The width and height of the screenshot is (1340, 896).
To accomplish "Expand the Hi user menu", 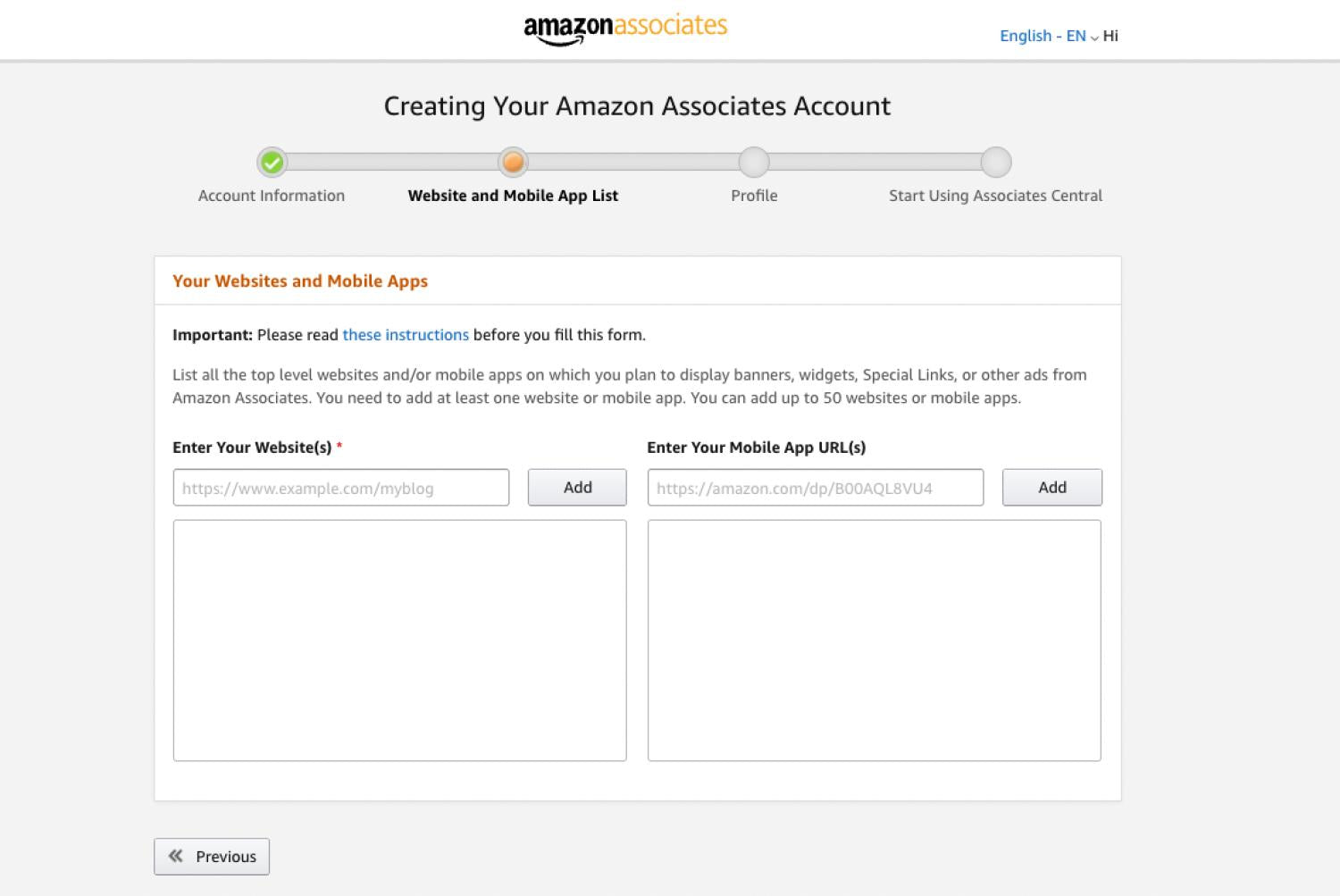I will (1110, 36).
